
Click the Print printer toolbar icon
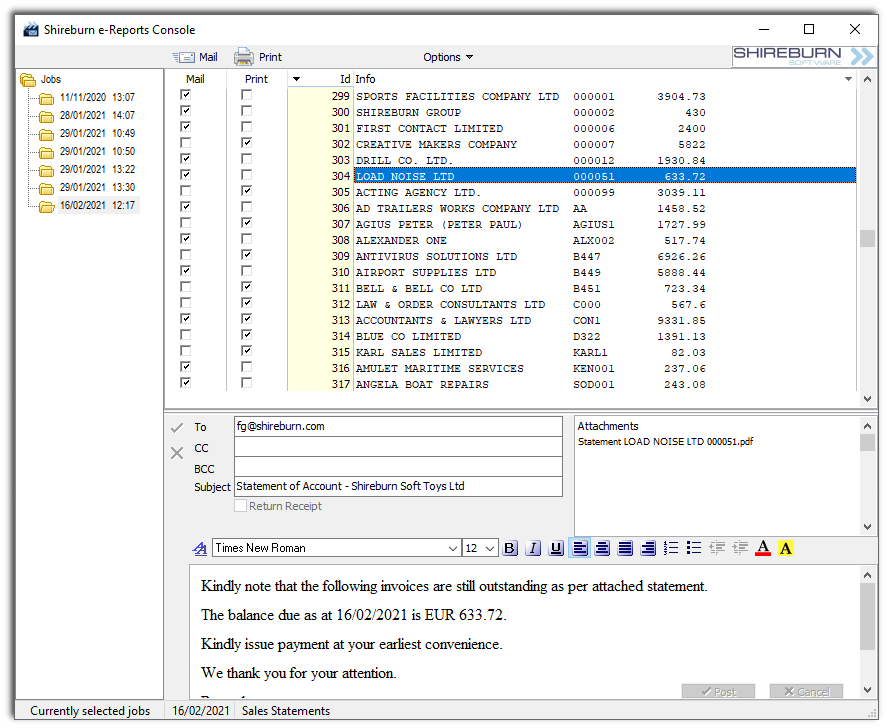[x=244, y=57]
